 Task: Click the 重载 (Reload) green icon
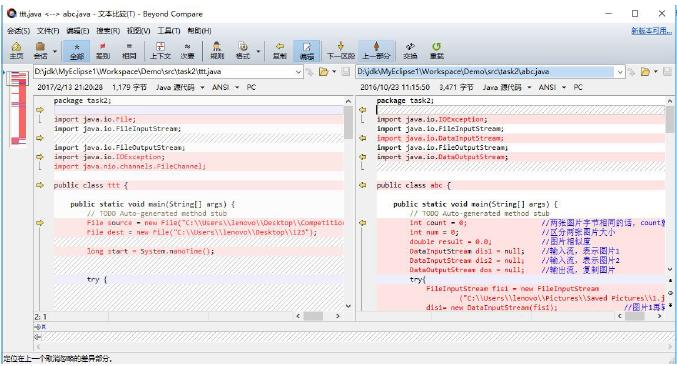(437, 50)
